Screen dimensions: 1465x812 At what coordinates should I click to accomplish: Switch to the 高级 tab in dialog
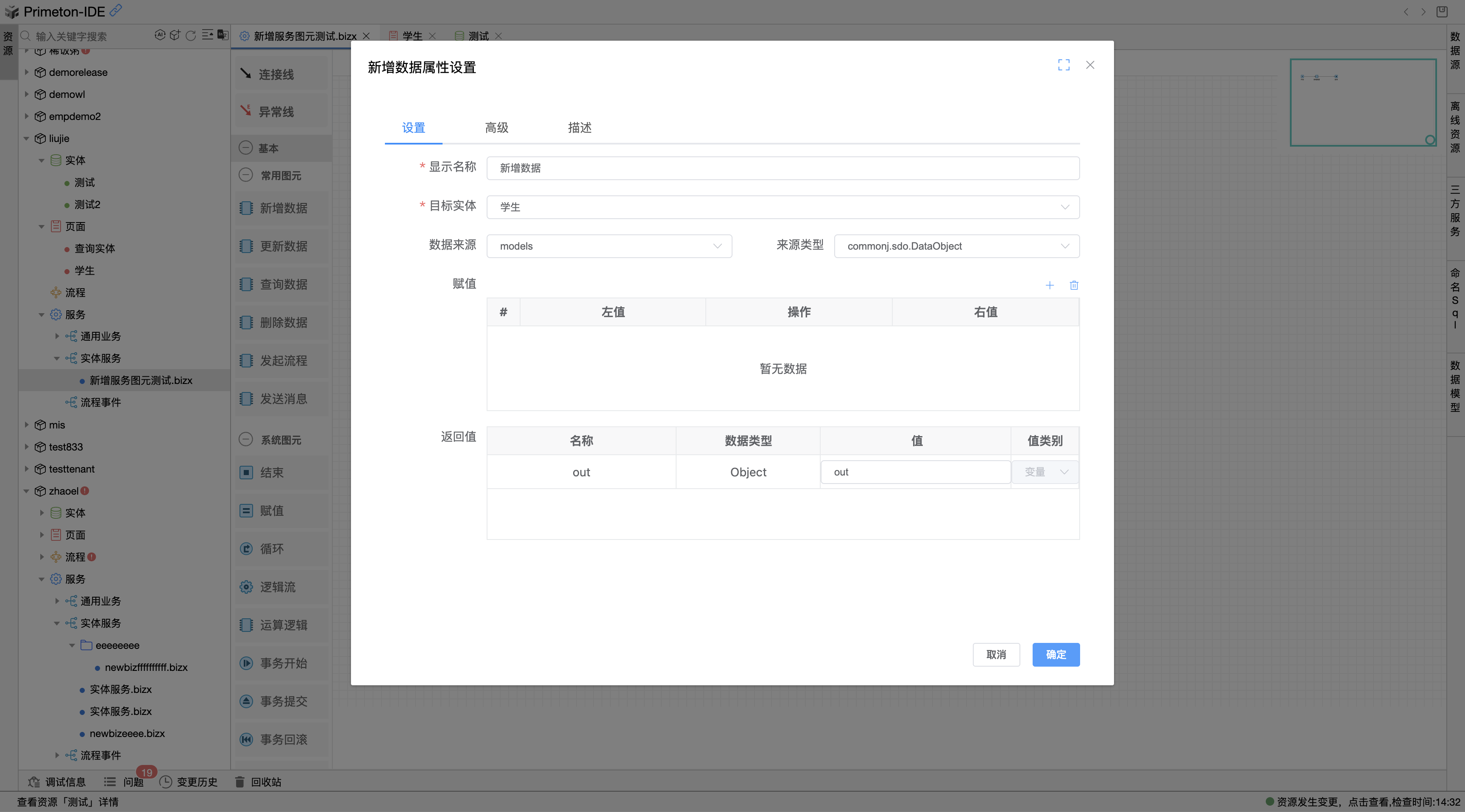tap(496, 128)
